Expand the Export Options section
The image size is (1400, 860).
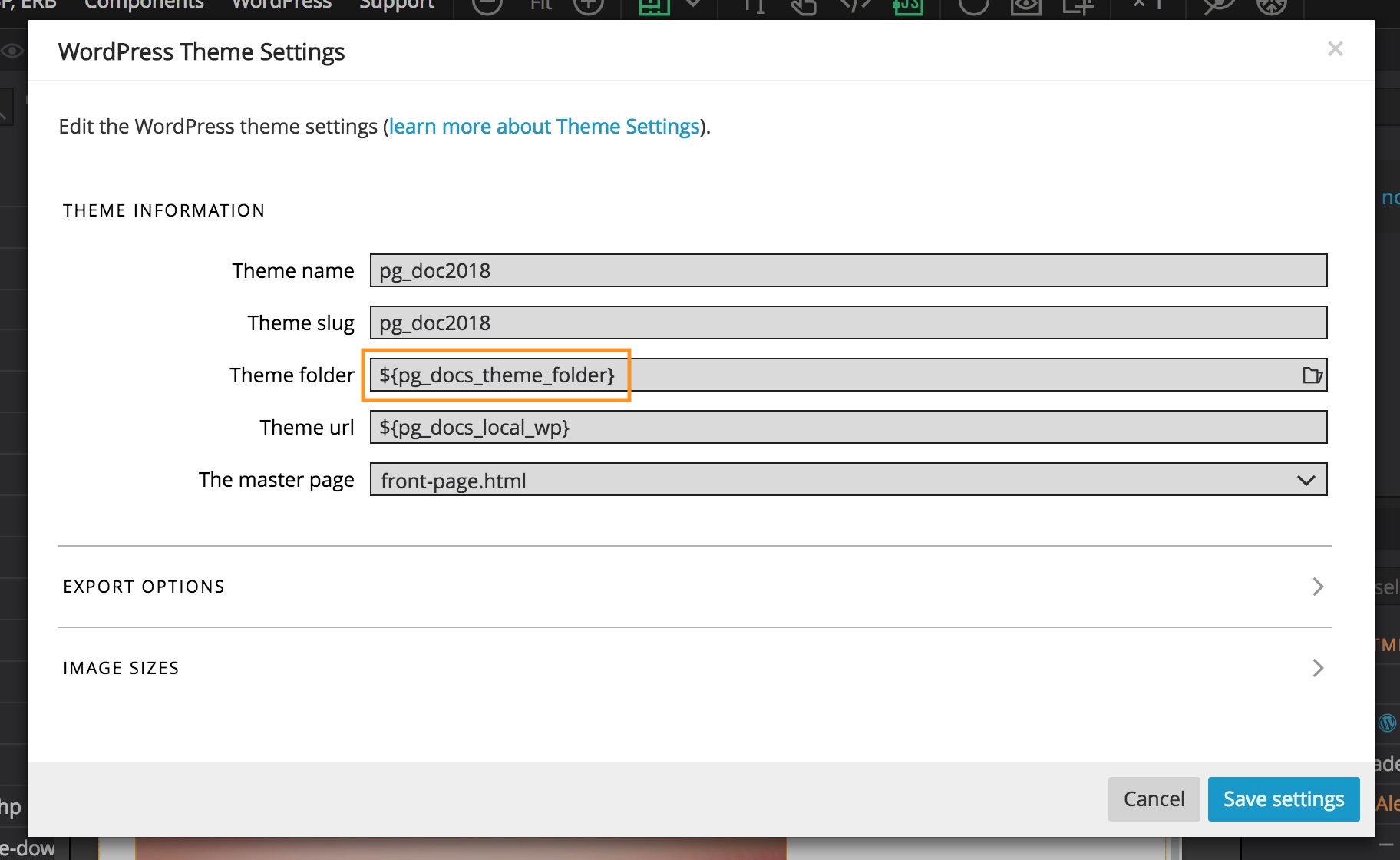[x=695, y=587]
